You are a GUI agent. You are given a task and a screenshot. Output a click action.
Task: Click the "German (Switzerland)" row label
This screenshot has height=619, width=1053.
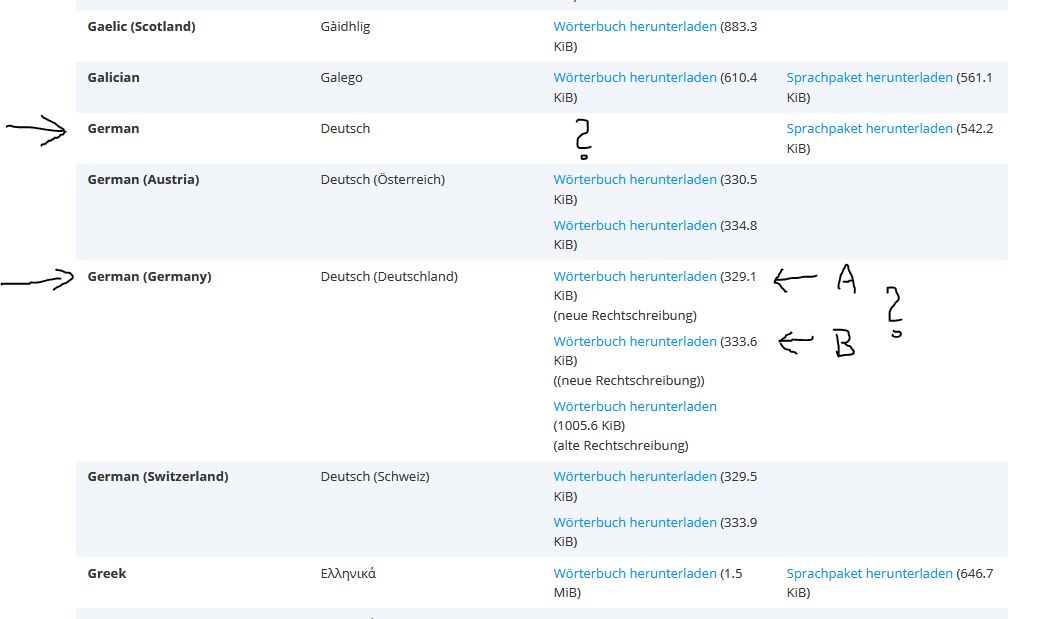[x=158, y=477]
